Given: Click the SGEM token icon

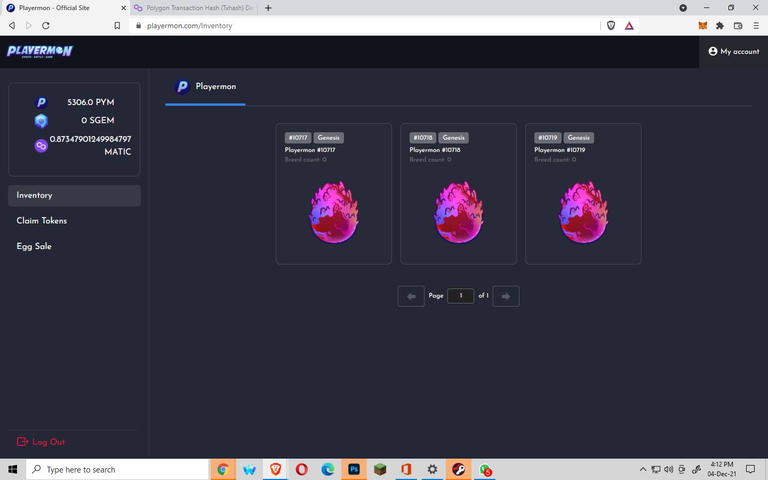Looking at the screenshot, I should (41, 120).
